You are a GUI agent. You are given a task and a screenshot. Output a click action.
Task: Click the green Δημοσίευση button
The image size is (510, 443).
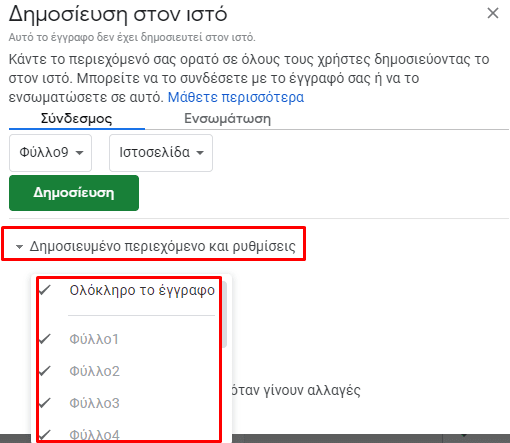(74, 193)
